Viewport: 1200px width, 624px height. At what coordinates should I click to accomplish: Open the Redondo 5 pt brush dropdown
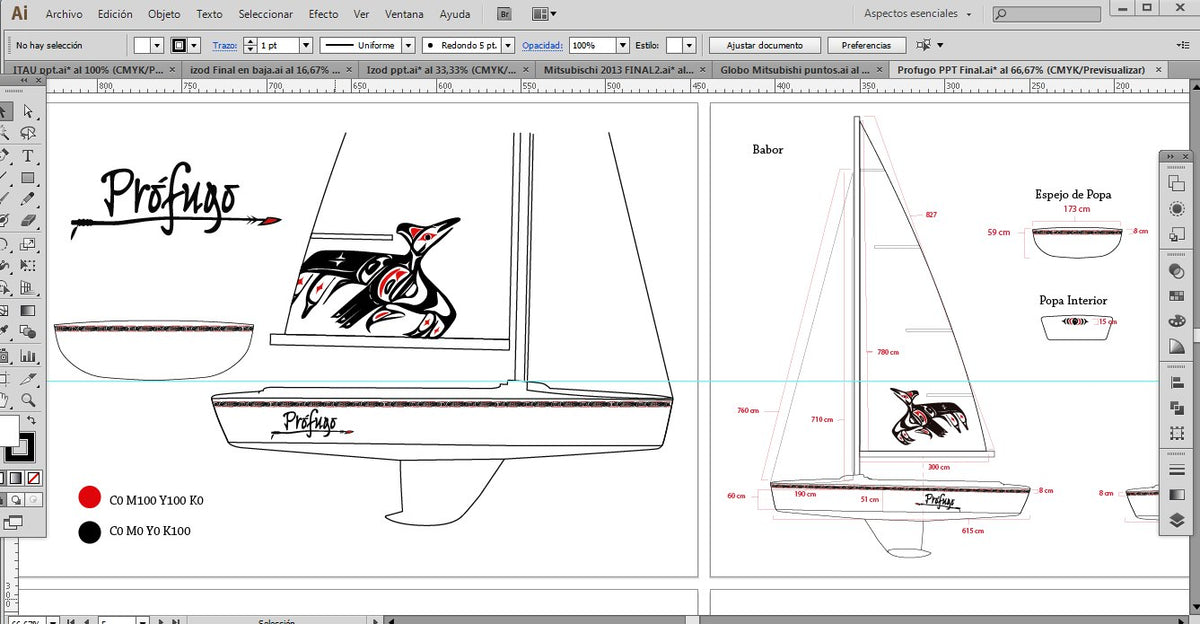click(x=507, y=45)
